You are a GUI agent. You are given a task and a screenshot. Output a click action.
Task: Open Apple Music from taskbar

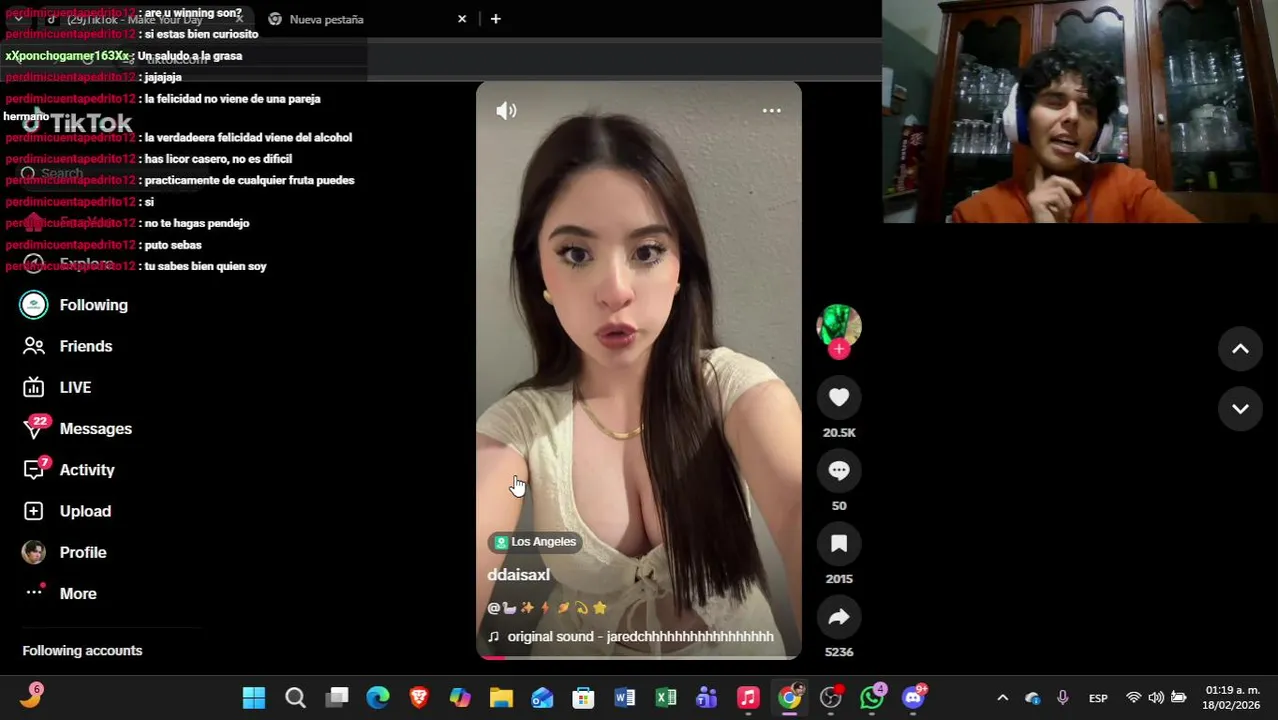click(x=748, y=698)
